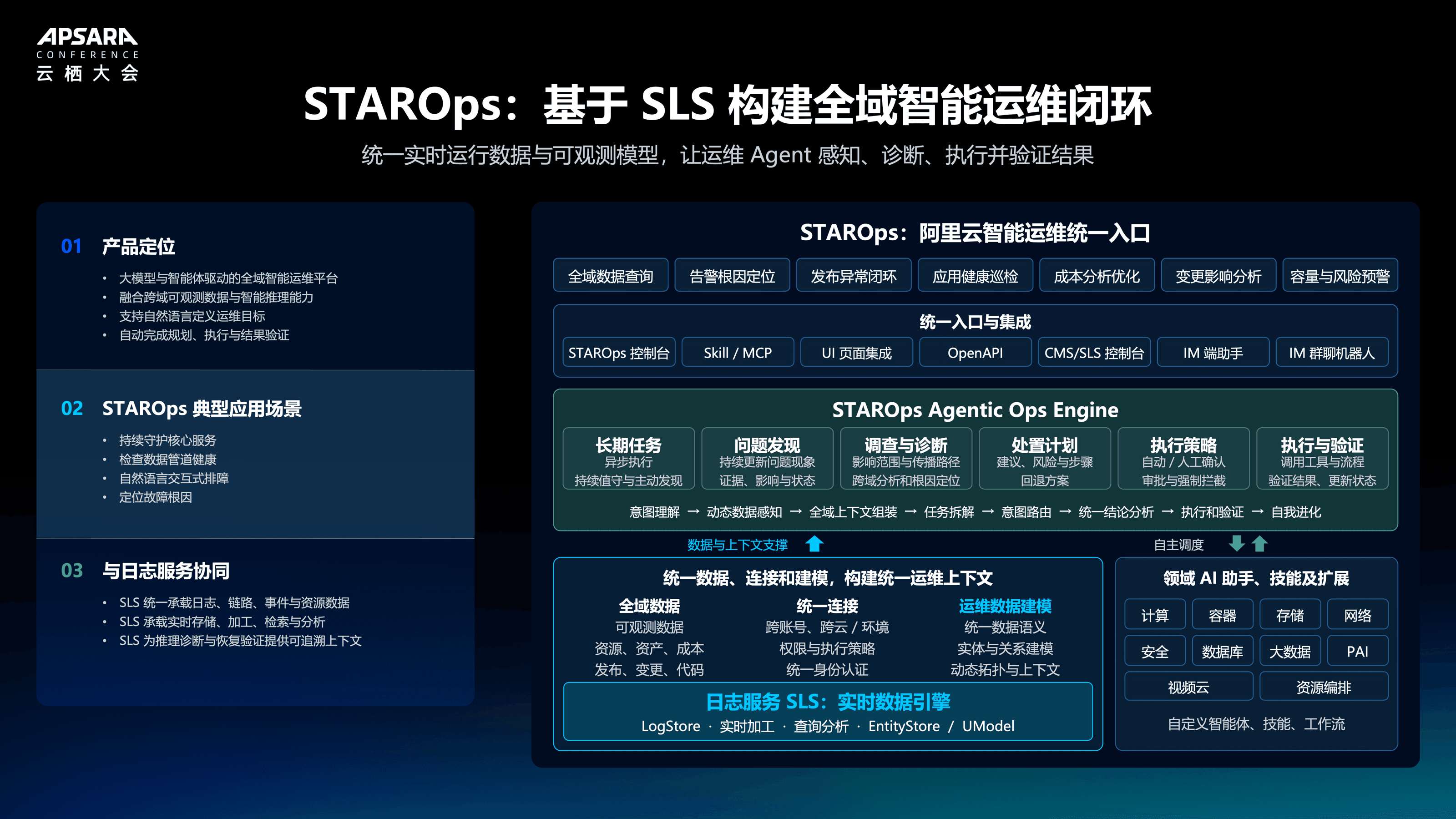The image size is (1456, 819).
Task: Select the 全域数据查询 box
Action: pos(611,276)
